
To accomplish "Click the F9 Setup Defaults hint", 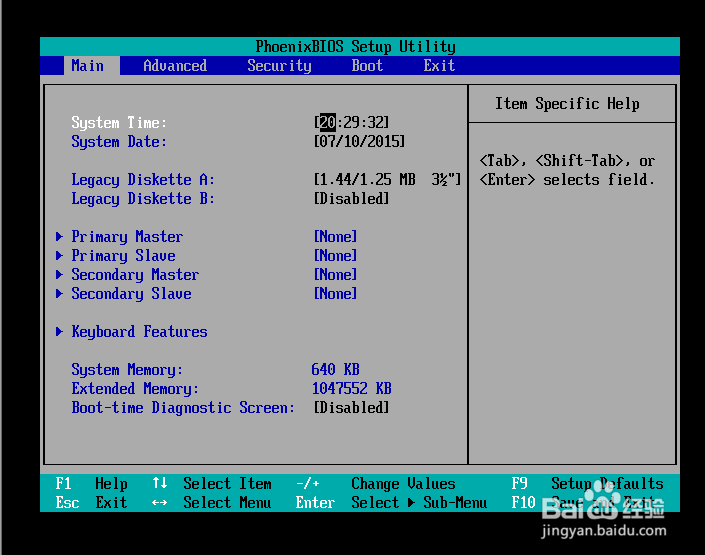I will 587,483.
